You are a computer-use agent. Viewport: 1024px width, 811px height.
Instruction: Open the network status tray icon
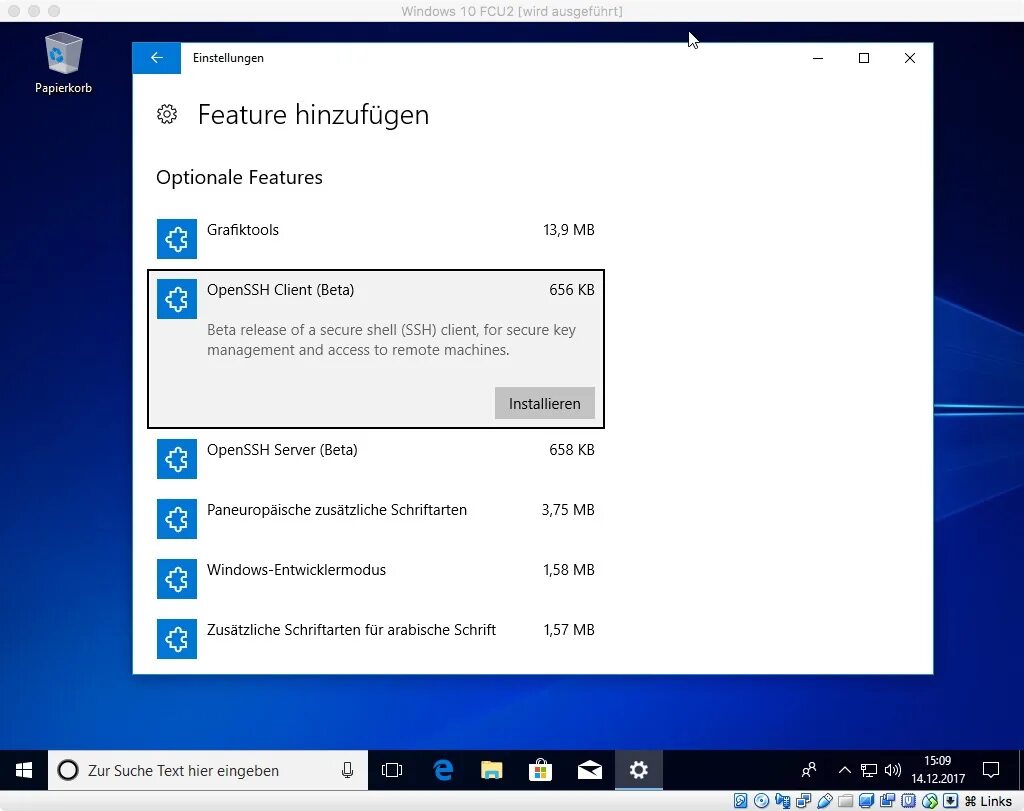point(869,771)
